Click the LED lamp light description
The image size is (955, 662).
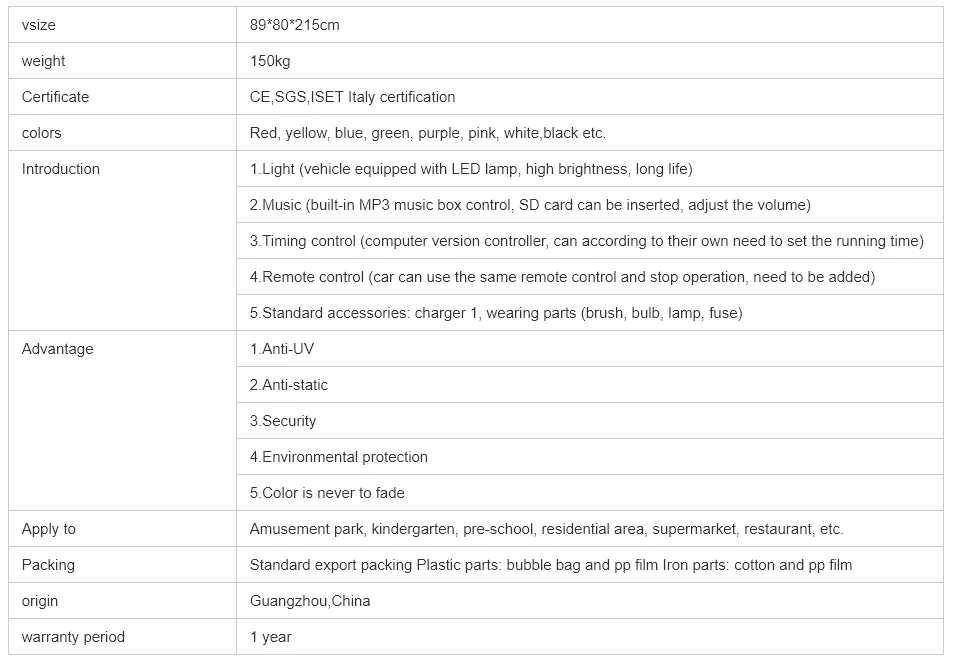[x=471, y=169]
